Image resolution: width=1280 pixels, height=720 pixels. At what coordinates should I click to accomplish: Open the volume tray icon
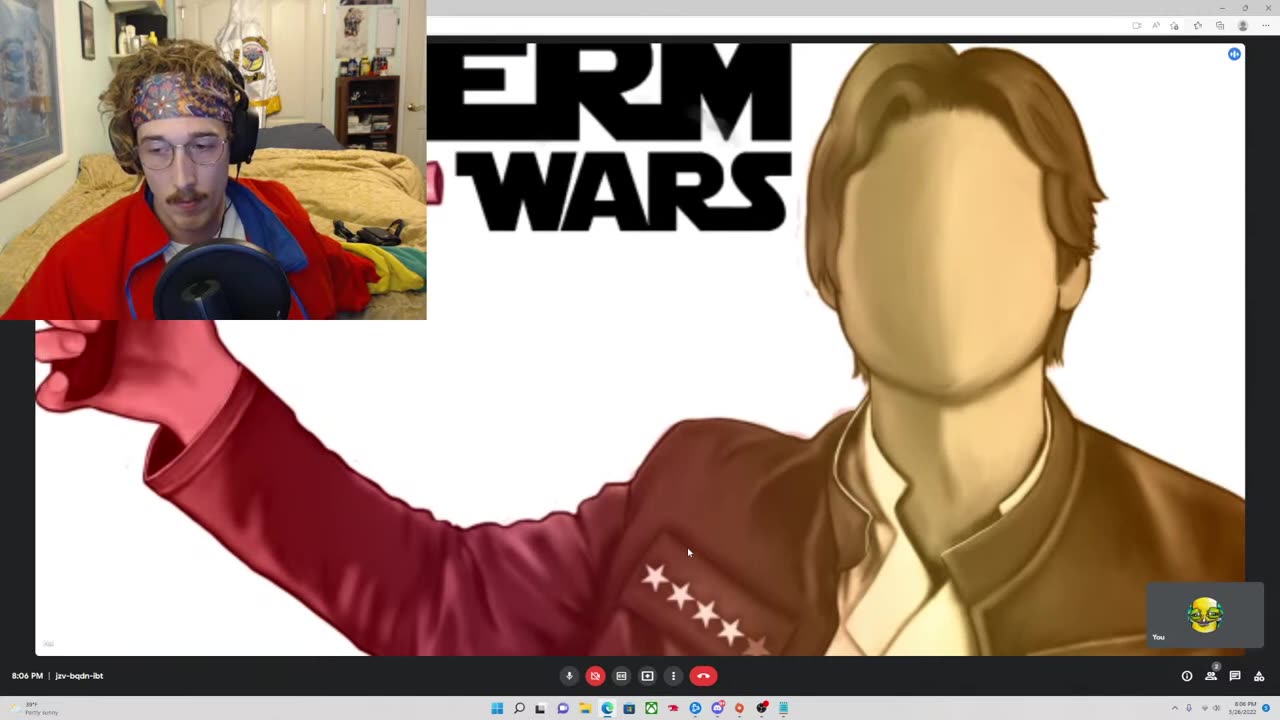pyautogui.click(x=1216, y=708)
